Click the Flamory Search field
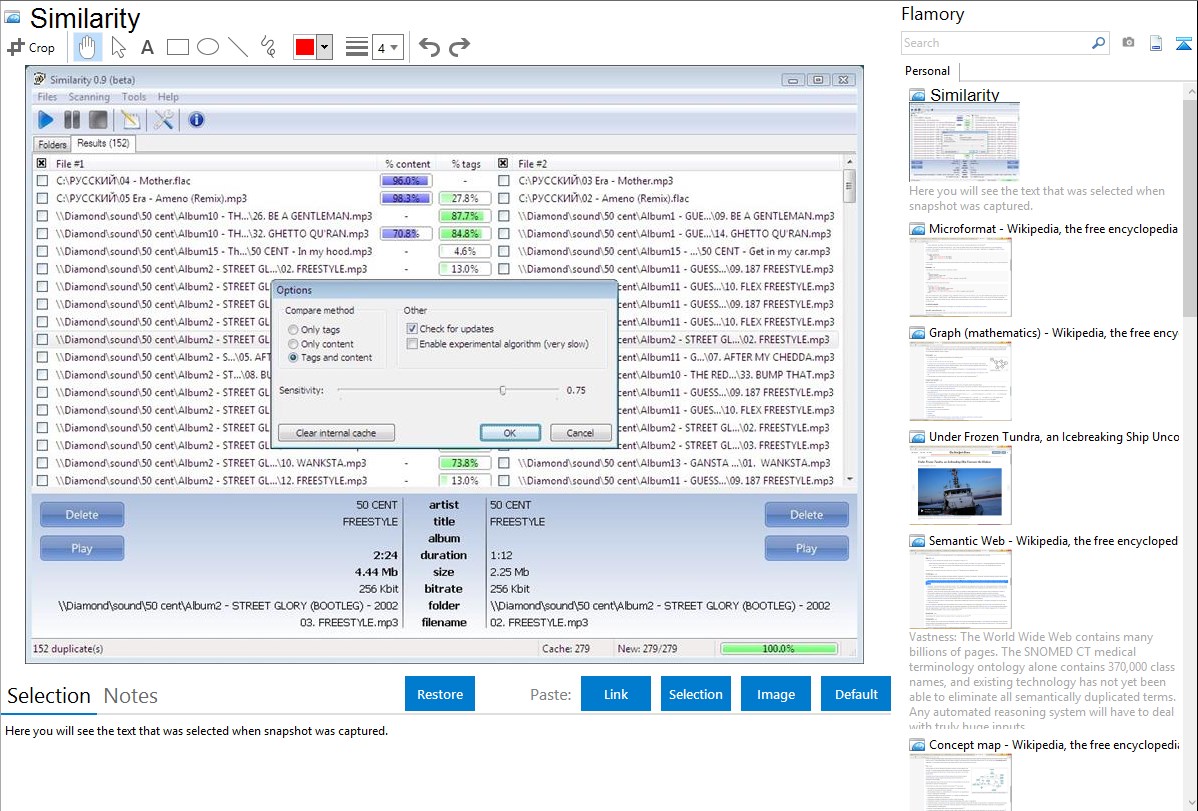The height and width of the screenshot is (811, 1198). (995, 43)
